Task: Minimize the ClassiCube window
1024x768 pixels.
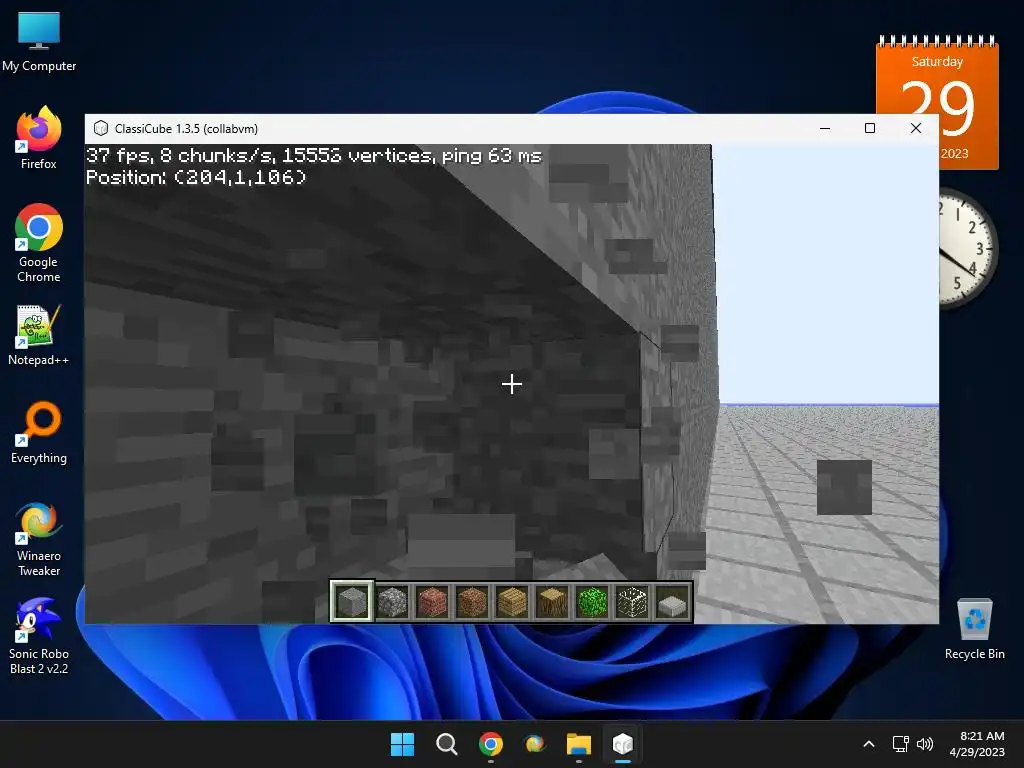Action: [825, 129]
